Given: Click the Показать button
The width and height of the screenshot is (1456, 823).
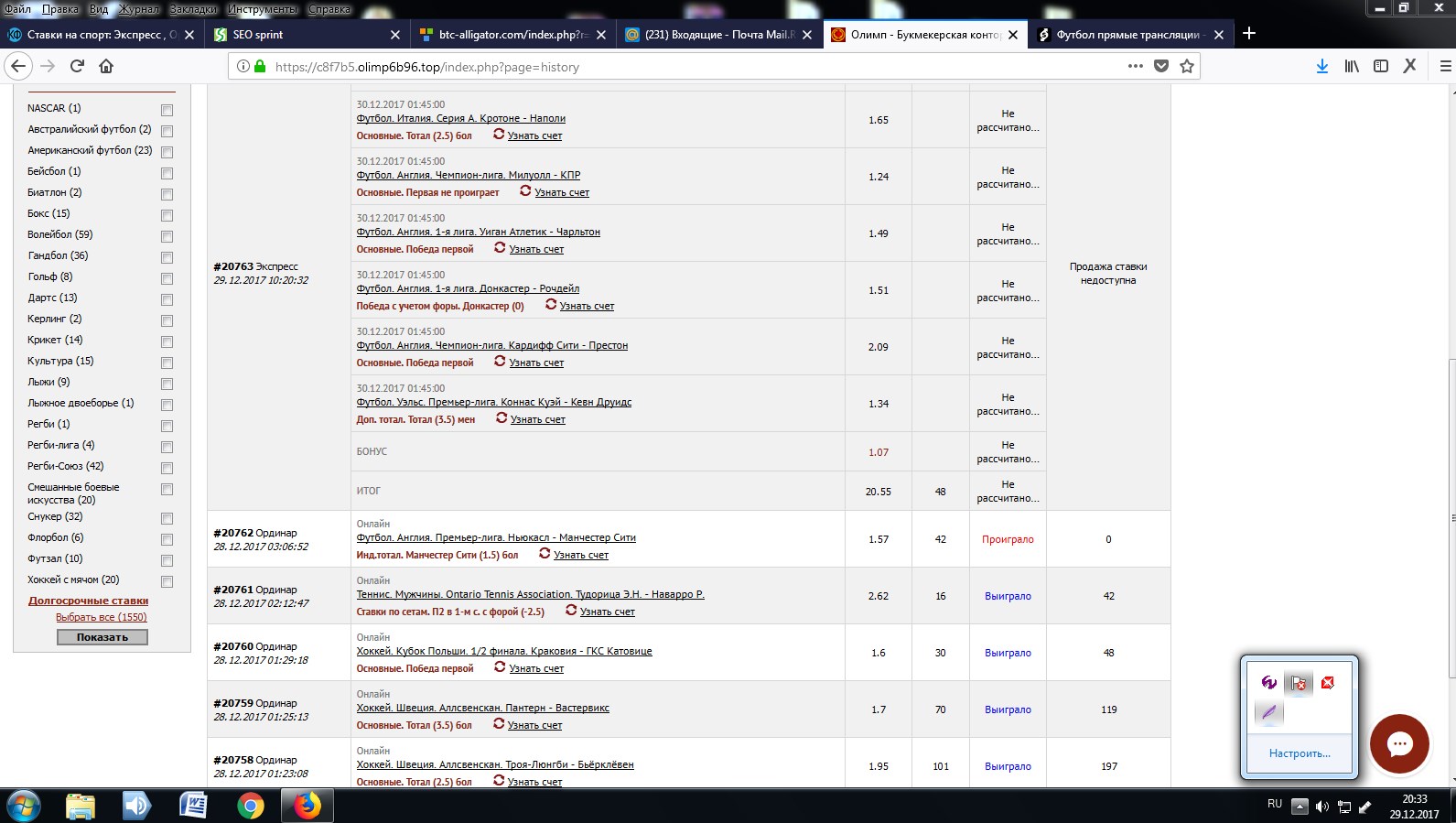Looking at the screenshot, I should click(102, 637).
